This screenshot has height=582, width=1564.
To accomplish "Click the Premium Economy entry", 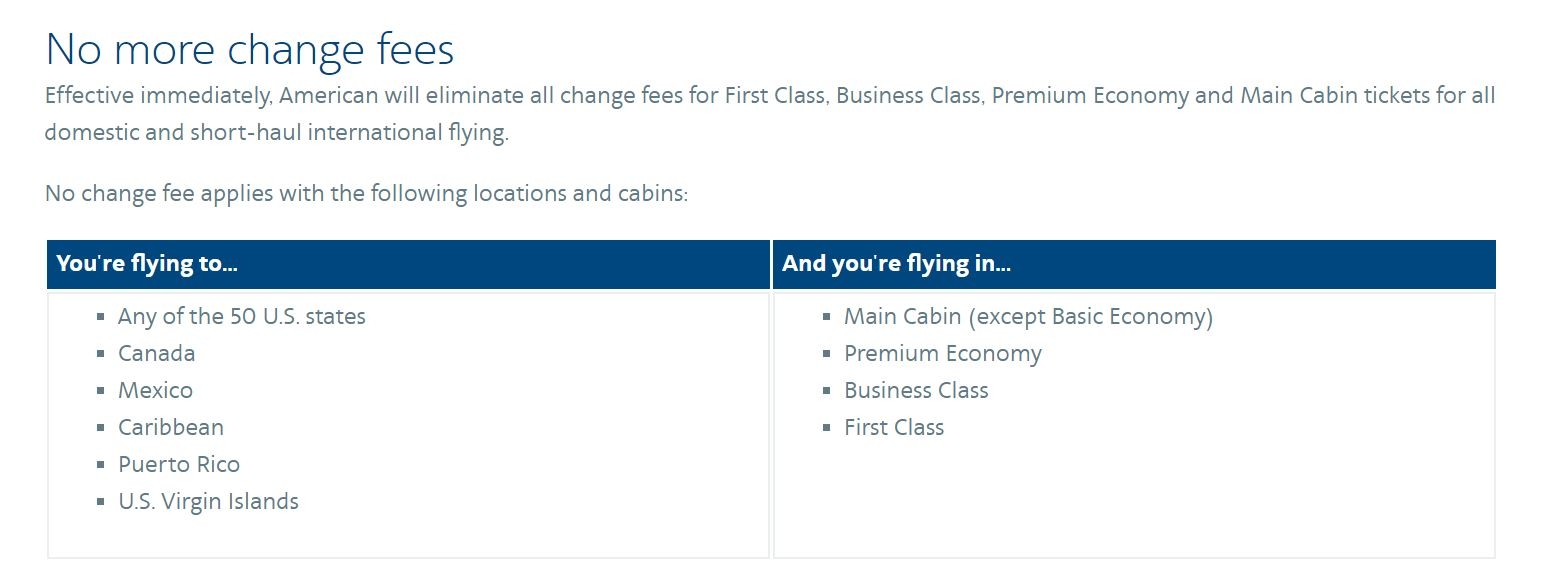I will (x=943, y=354).
